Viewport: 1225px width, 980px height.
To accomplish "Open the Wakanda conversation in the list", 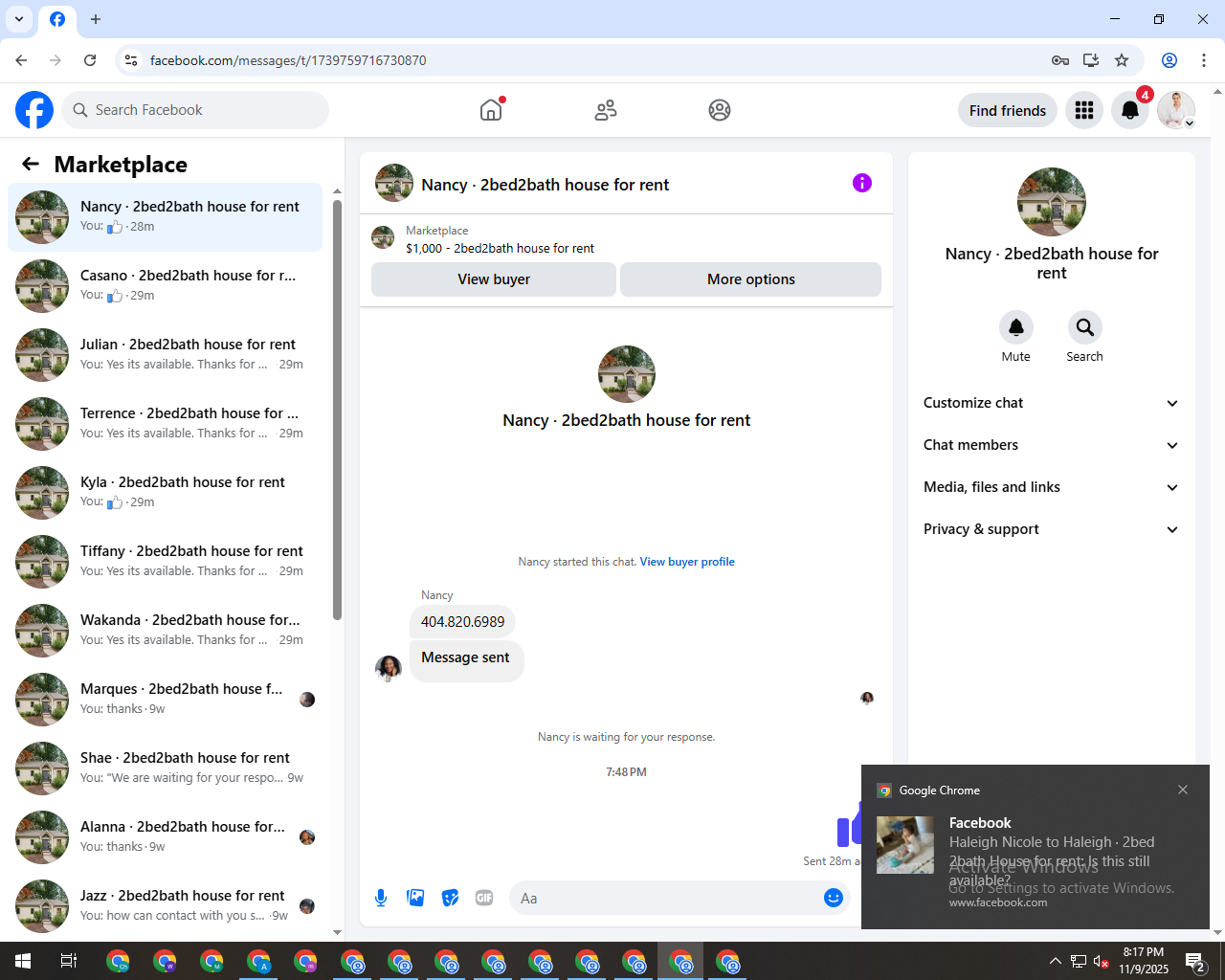I will click(166, 631).
